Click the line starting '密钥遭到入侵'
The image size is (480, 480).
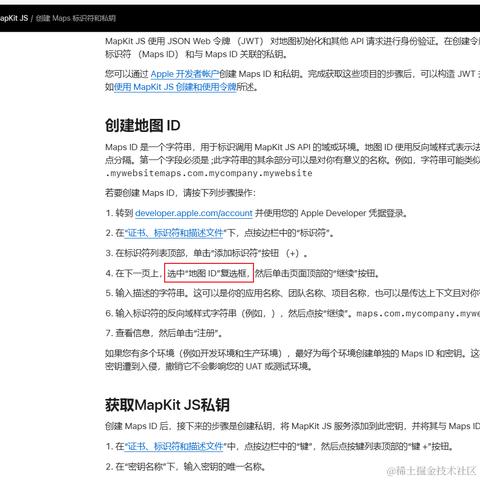click(209, 366)
